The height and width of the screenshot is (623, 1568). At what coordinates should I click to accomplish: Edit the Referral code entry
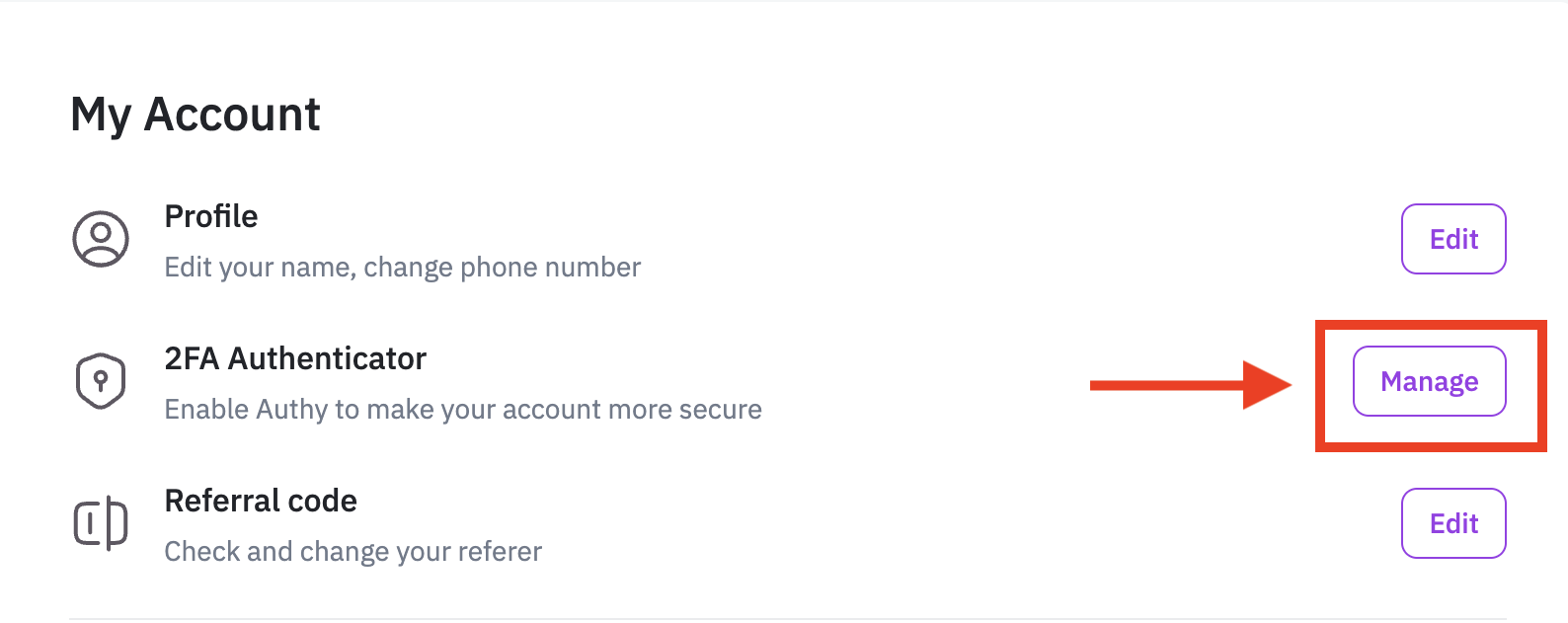(x=1452, y=523)
